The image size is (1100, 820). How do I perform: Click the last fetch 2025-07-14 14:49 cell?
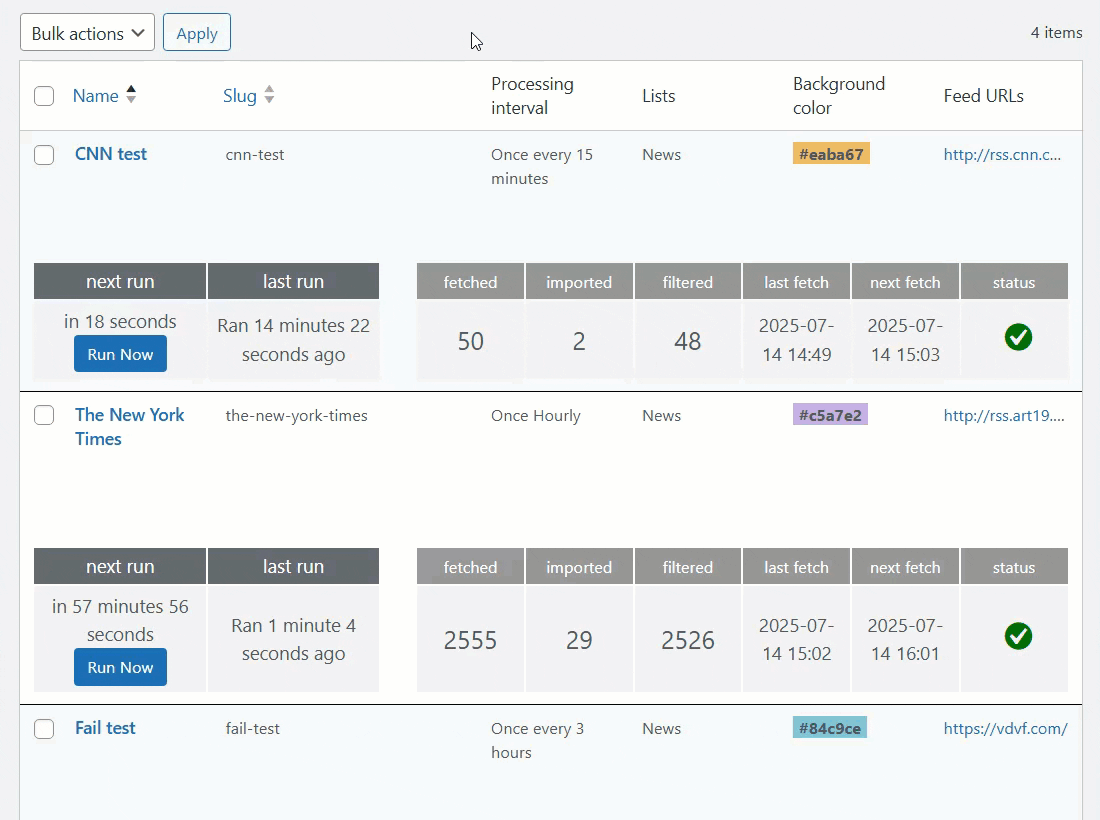pyautogui.click(x=796, y=340)
